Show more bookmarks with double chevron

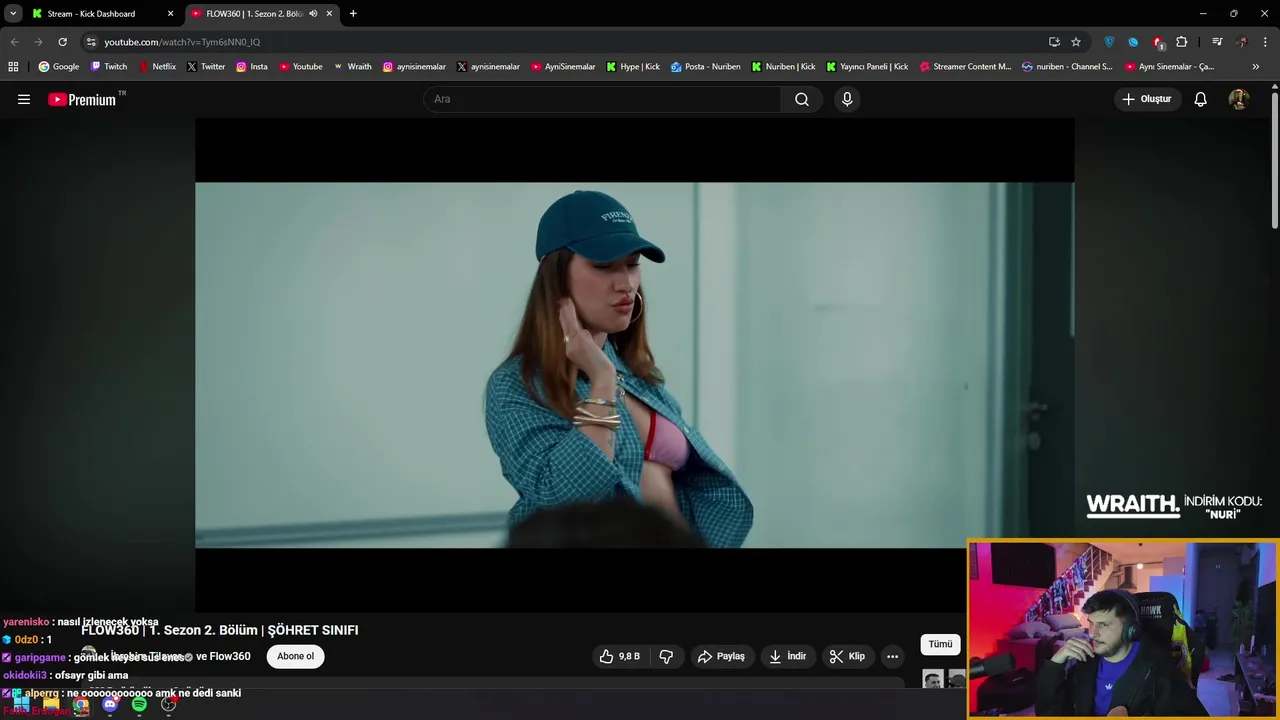[x=1256, y=67]
